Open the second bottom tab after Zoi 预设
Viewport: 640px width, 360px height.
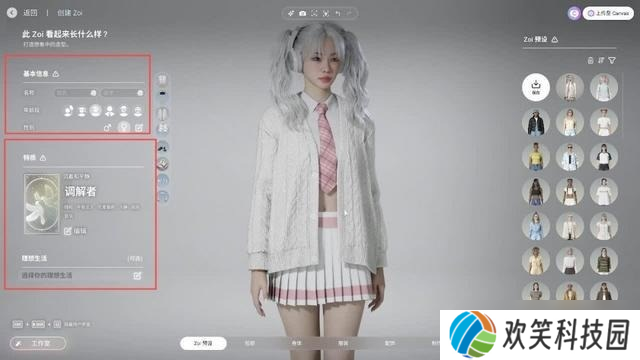pyautogui.click(x=250, y=343)
